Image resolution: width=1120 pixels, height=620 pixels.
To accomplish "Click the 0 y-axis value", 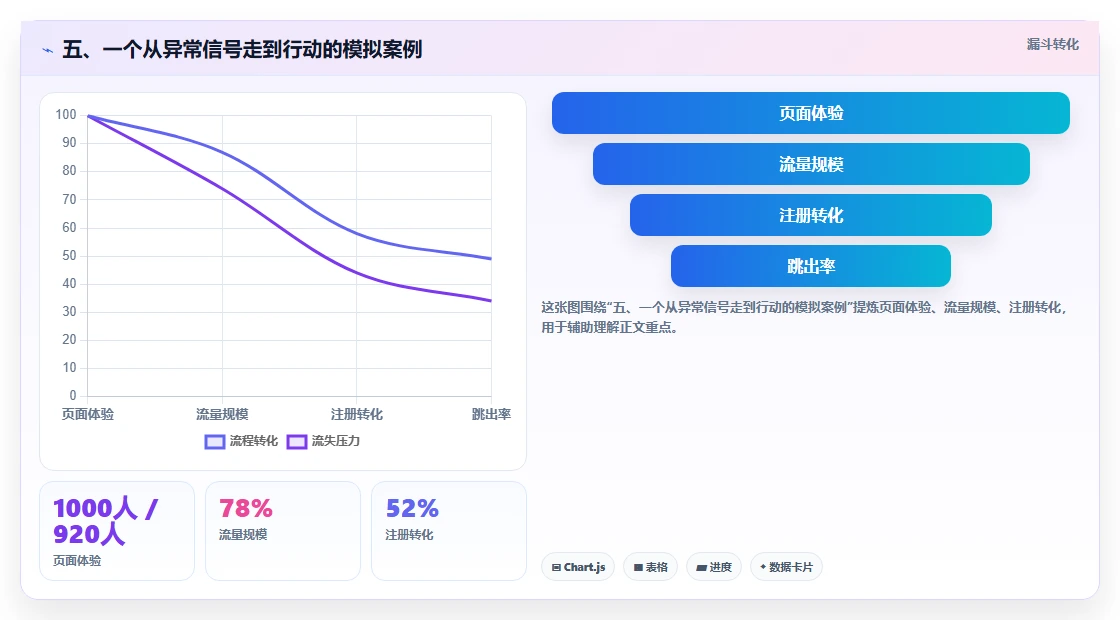I will (73, 395).
